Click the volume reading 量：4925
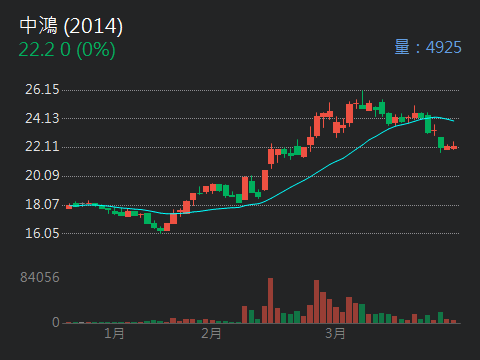The width and height of the screenshot is (480, 360). tap(428, 47)
